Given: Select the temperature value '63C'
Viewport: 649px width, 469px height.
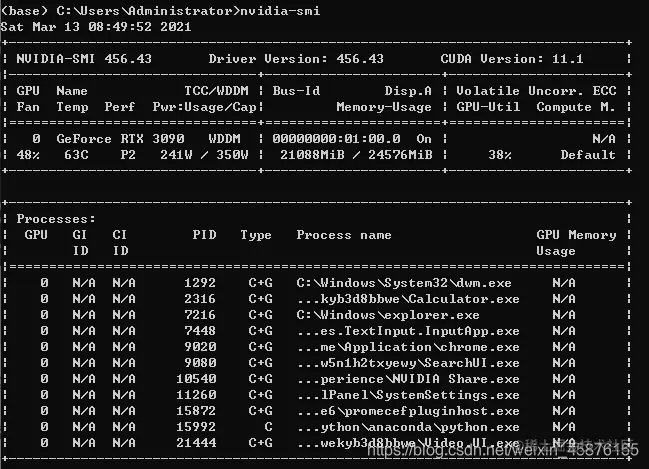Looking at the screenshot, I should pos(76,155).
